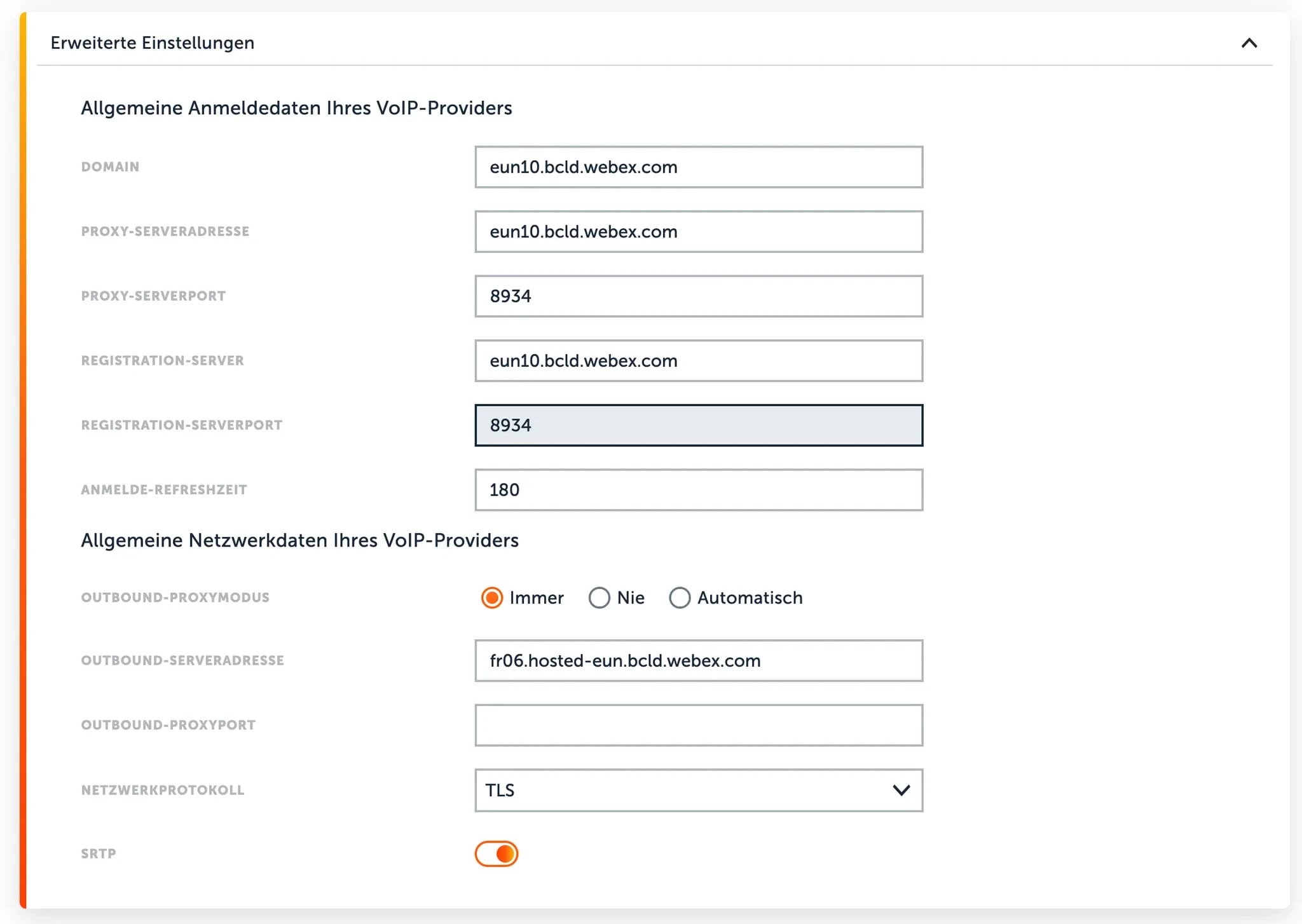Click the Domain input field

coord(698,167)
